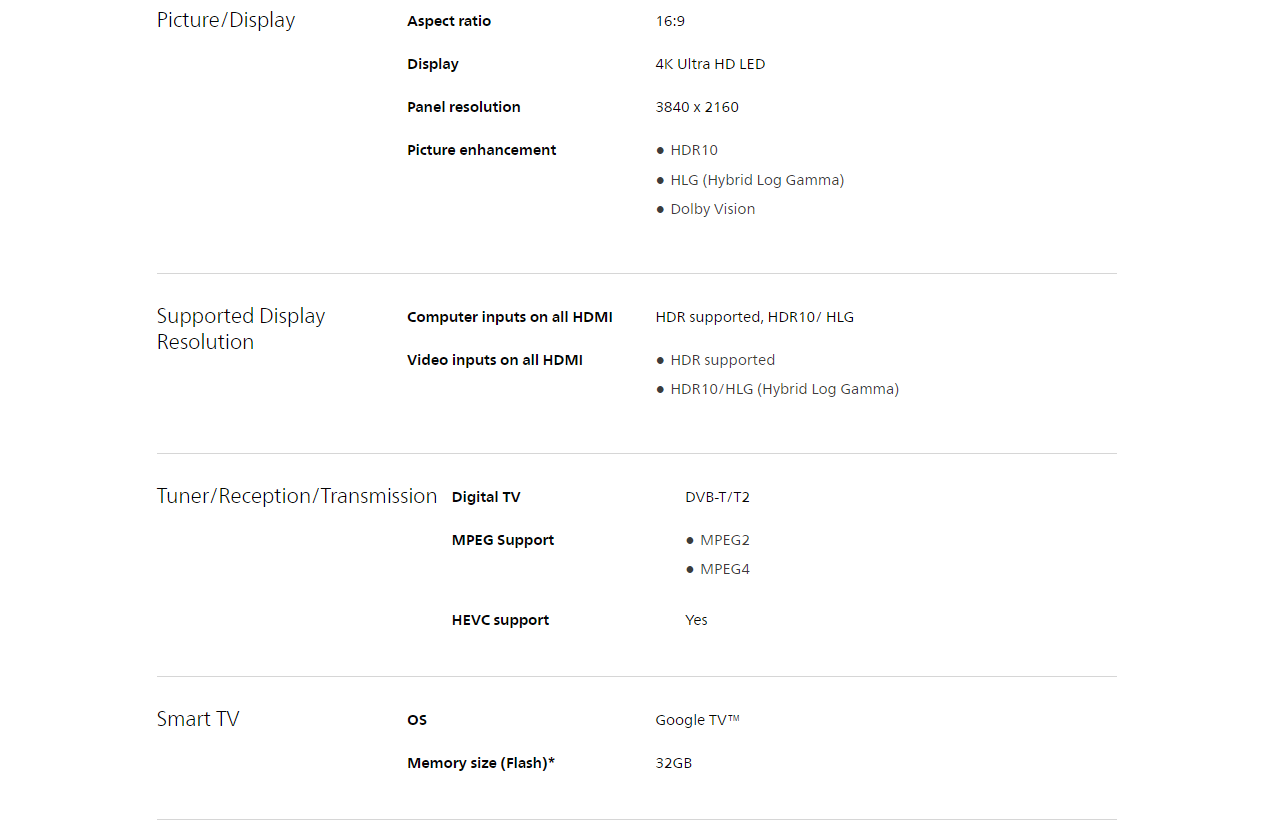
Task: Click HDR10/HLG (Hybrid Log Gamma) under Video inputs
Action: click(785, 389)
